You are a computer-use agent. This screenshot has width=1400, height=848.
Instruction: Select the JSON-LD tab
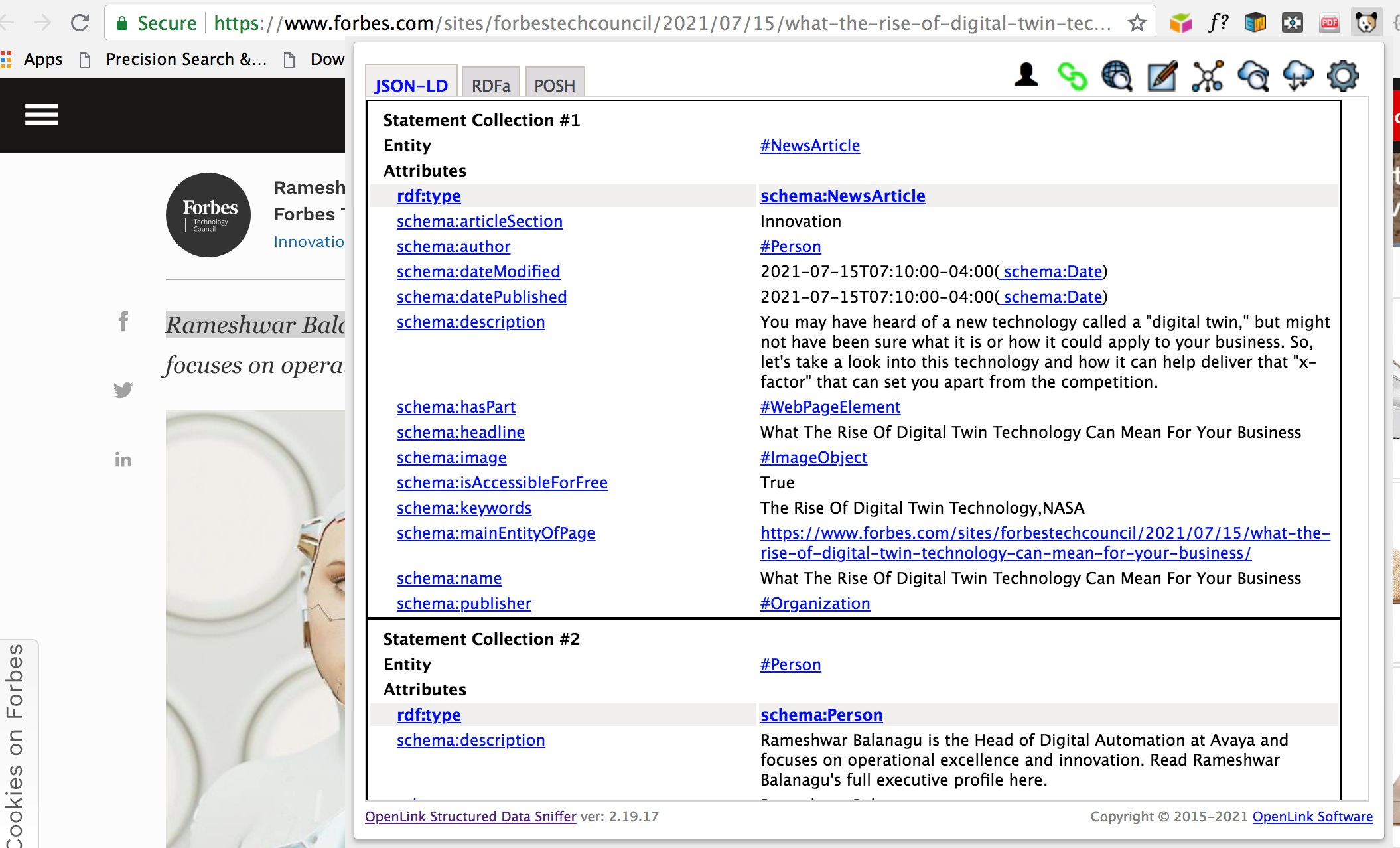411,86
